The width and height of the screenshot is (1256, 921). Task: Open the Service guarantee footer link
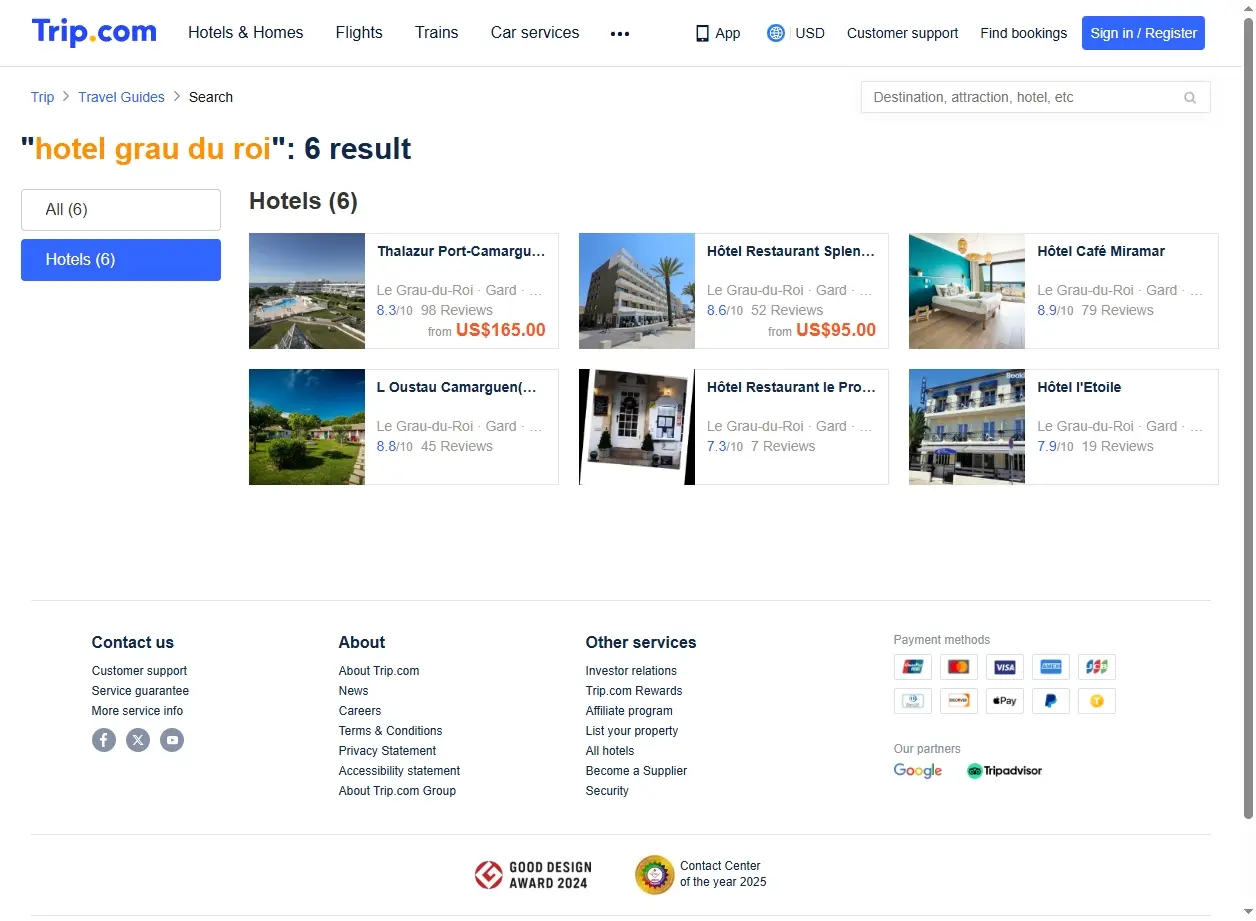(140, 691)
